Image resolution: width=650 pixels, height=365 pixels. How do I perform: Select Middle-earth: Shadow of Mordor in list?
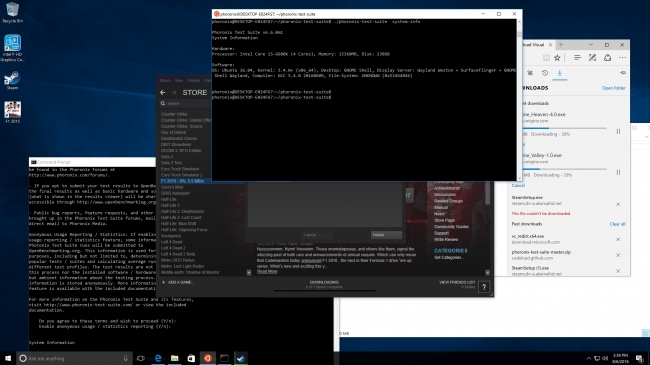point(190,273)
